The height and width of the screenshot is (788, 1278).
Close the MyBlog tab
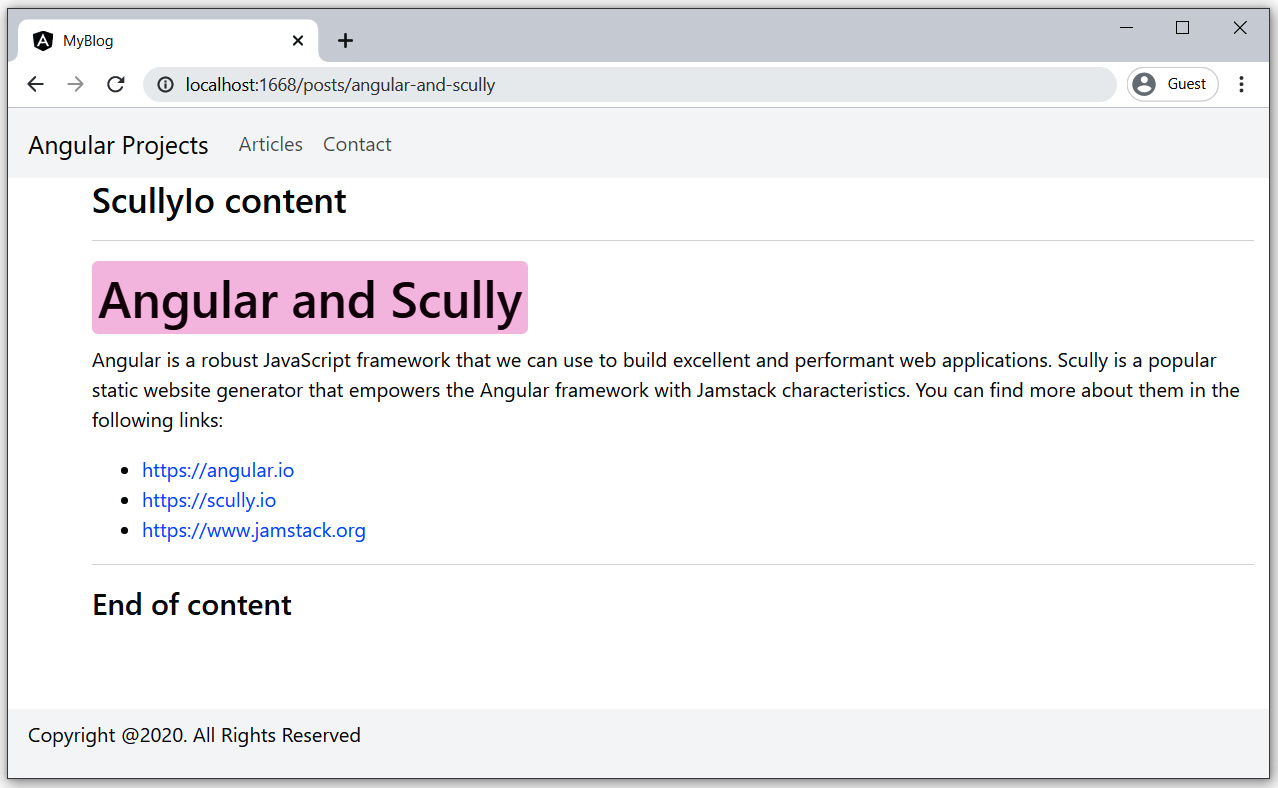(298, 41)
